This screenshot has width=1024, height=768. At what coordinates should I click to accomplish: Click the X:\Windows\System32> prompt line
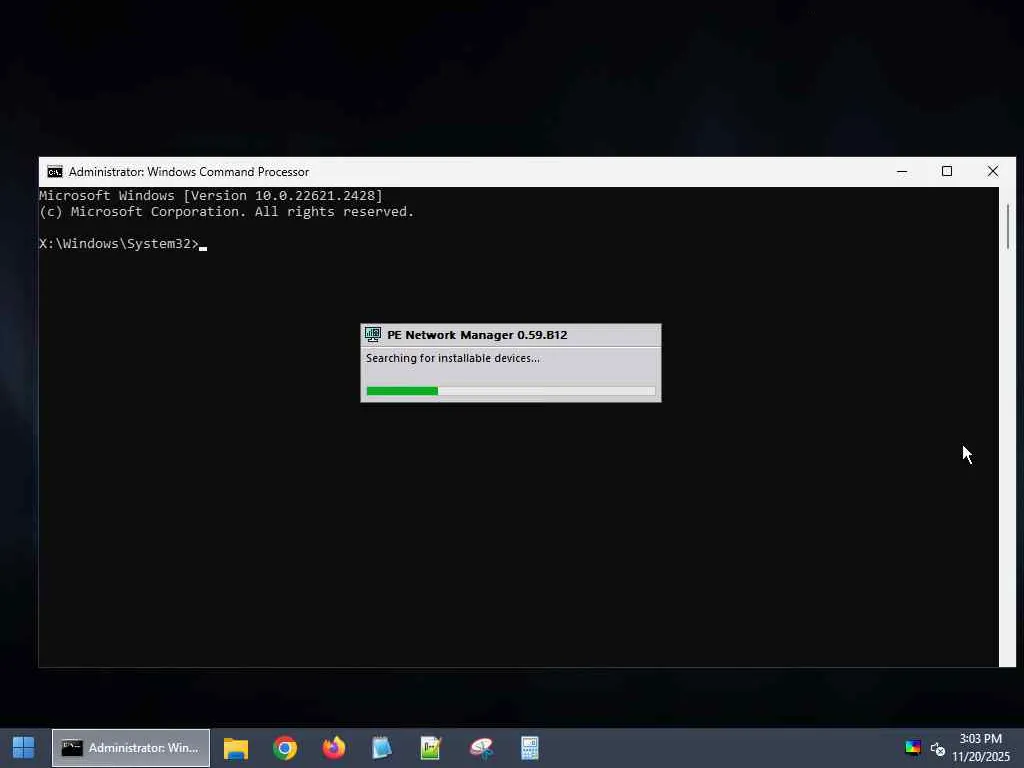tap(123, 244)
